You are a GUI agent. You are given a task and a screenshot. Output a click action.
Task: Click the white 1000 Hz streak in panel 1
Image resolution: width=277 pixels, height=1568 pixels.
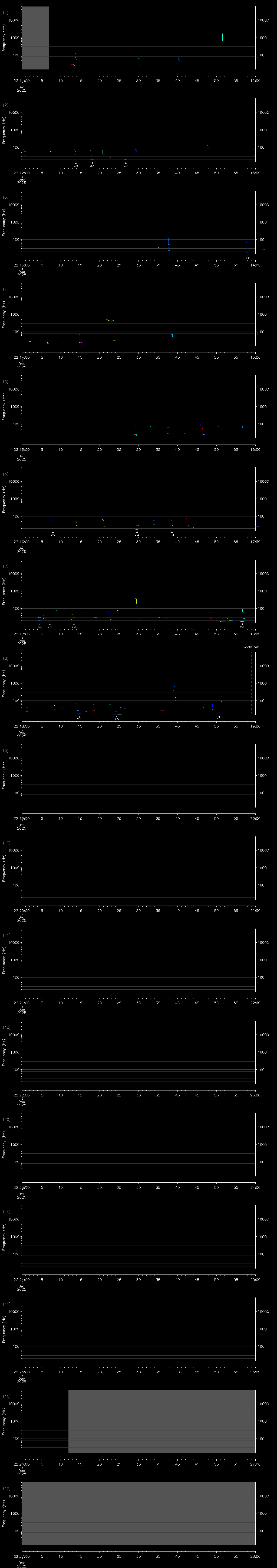coord(222,37)
